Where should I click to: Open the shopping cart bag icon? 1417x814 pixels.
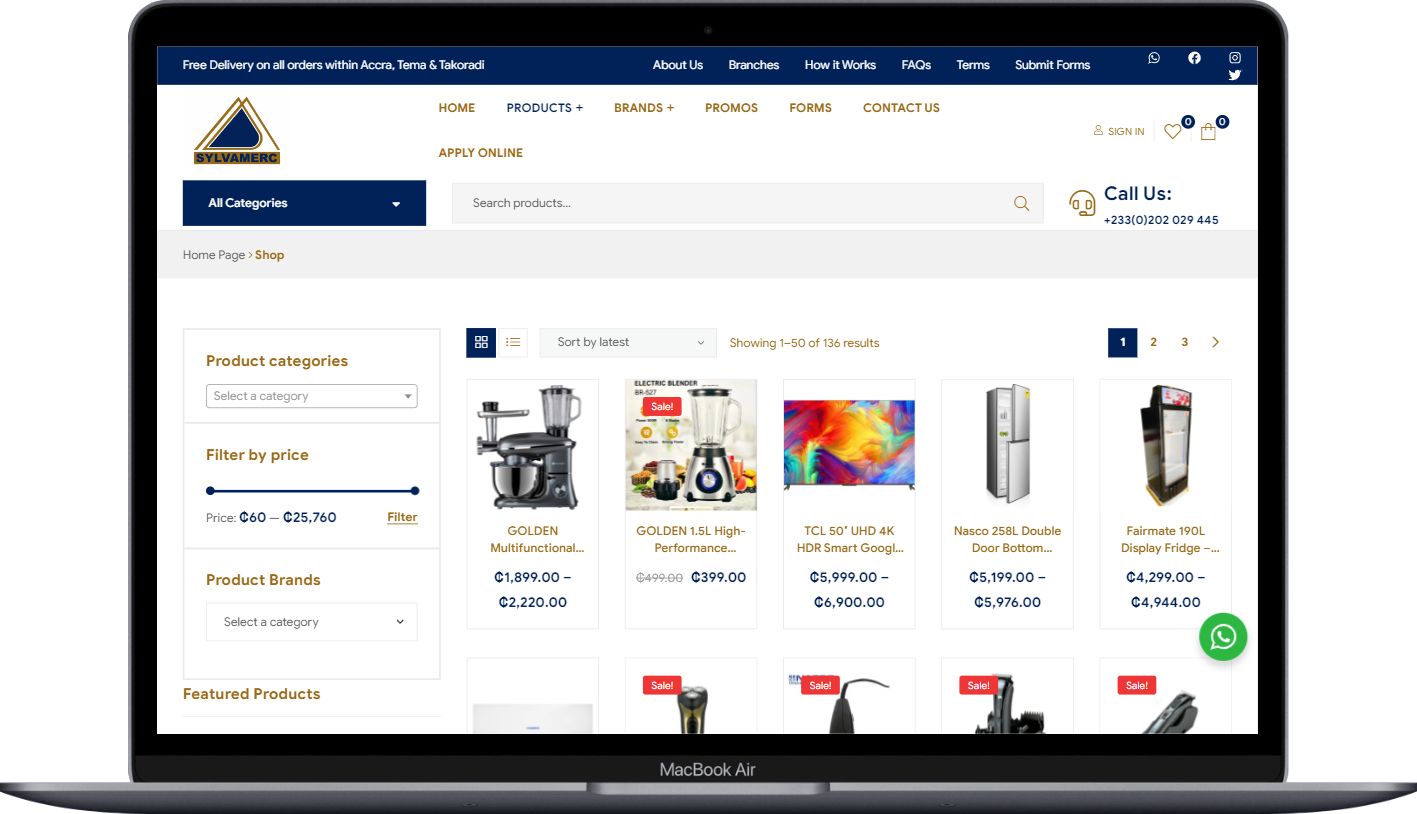pyautogui.click(x=1208, y=131)
